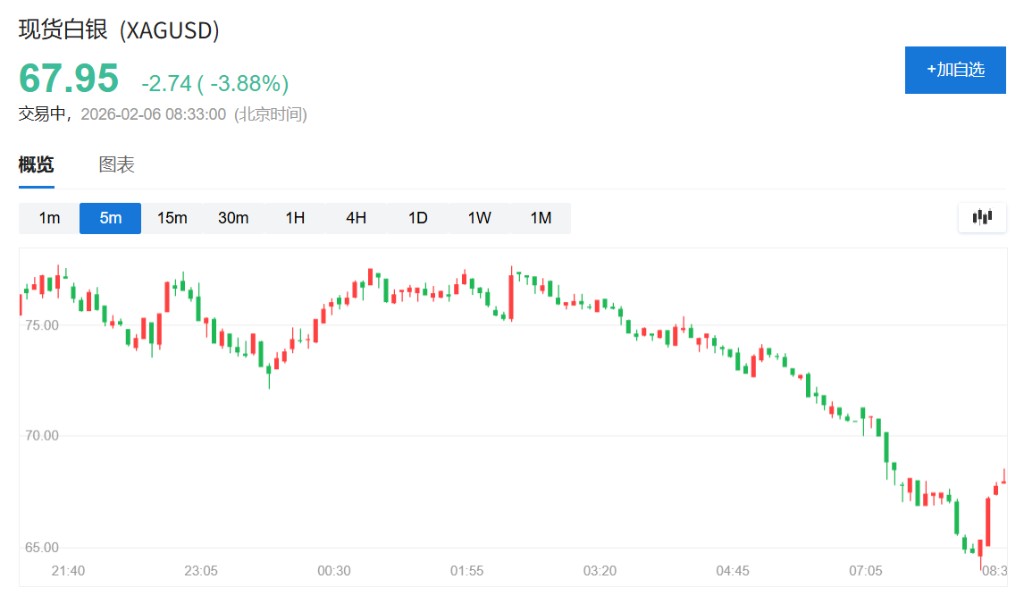This screenshot has width=1024, height=596.
Task: Open the 图表 tab
Action: tap(116, 165)
